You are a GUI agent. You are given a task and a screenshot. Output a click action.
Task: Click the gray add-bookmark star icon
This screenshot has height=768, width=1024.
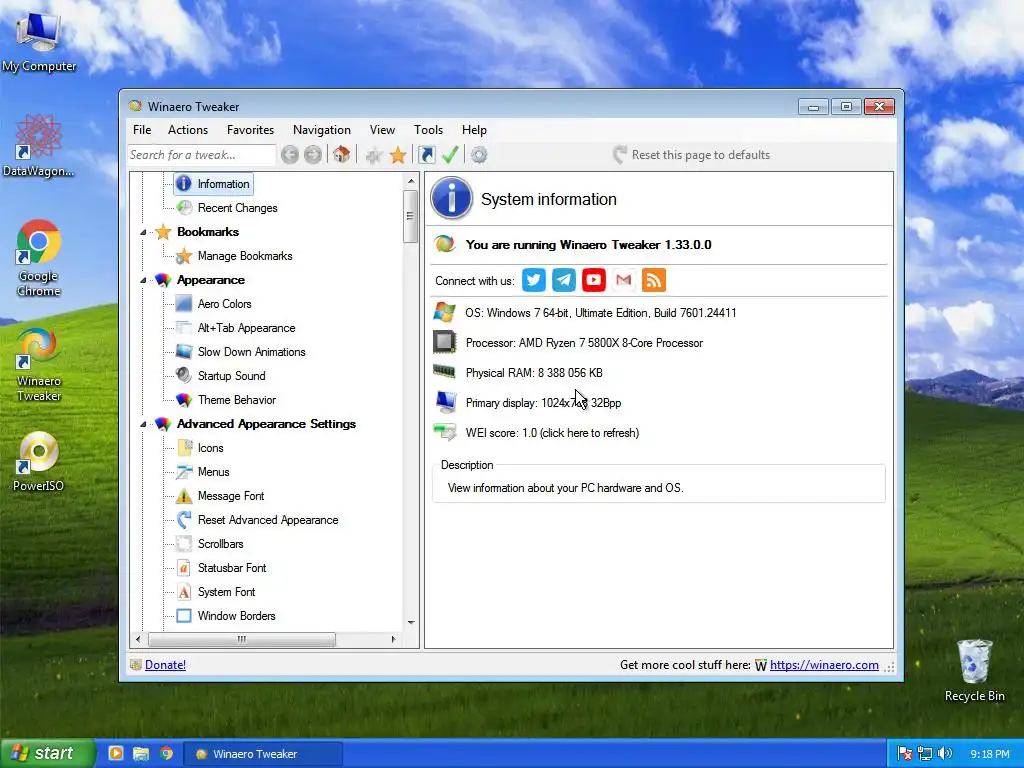point(374,155)
